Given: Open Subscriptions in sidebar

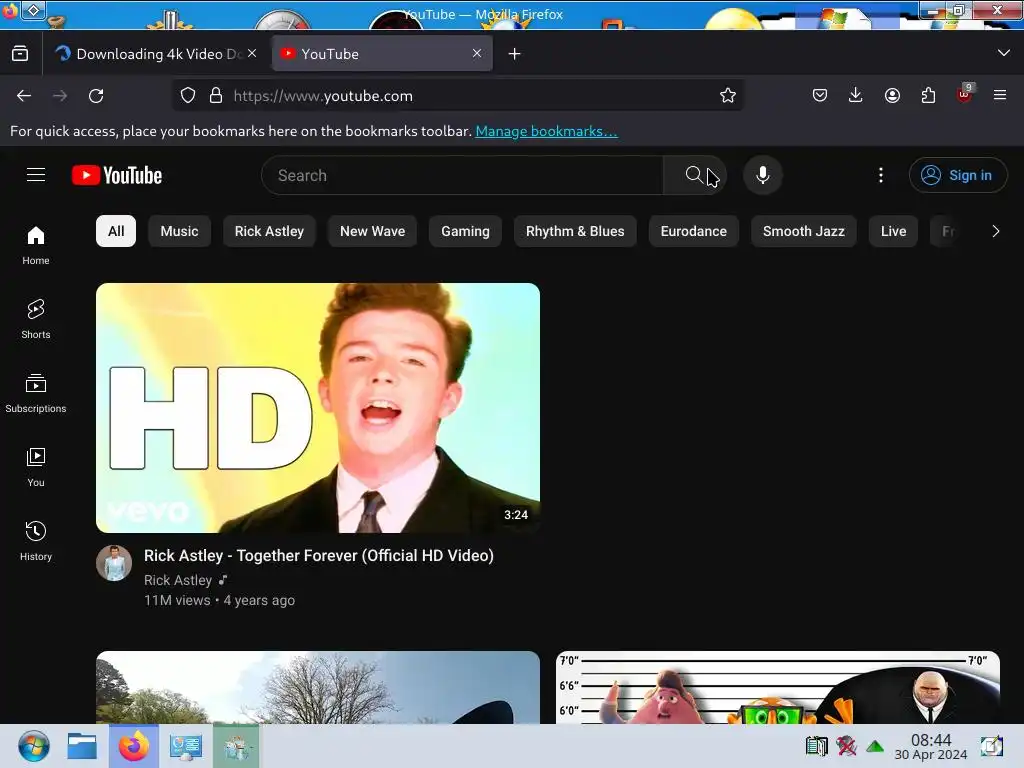Looking at the screenshot, I should click(x=36, y=393).
